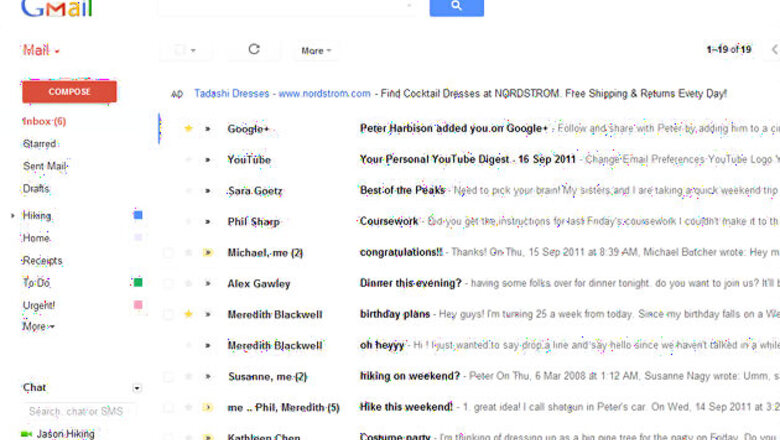Click importance marker on YouTube email
Viewport: 780px width, 440px height.
[x=208, y=160]
